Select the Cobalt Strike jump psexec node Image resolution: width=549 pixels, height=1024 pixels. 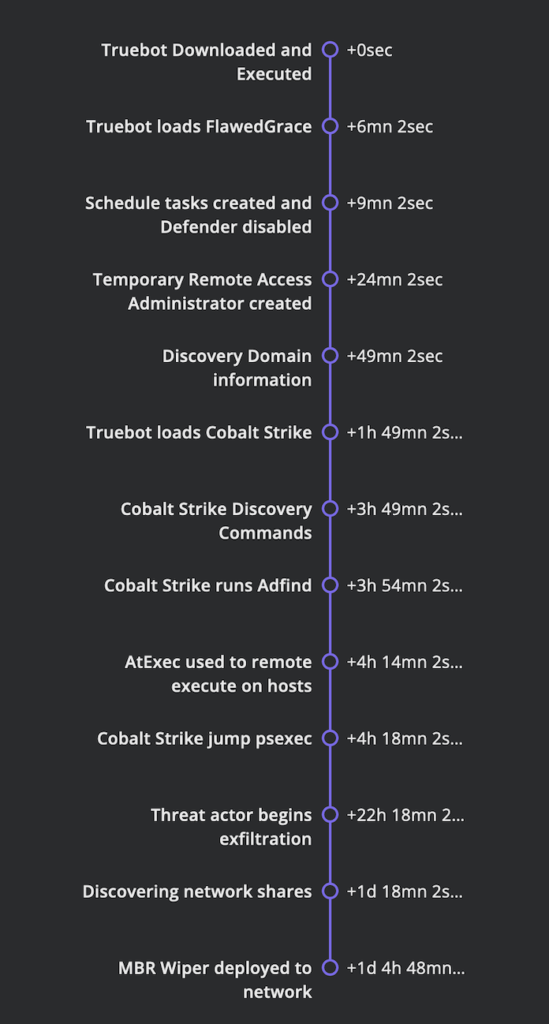coord(330,738)
